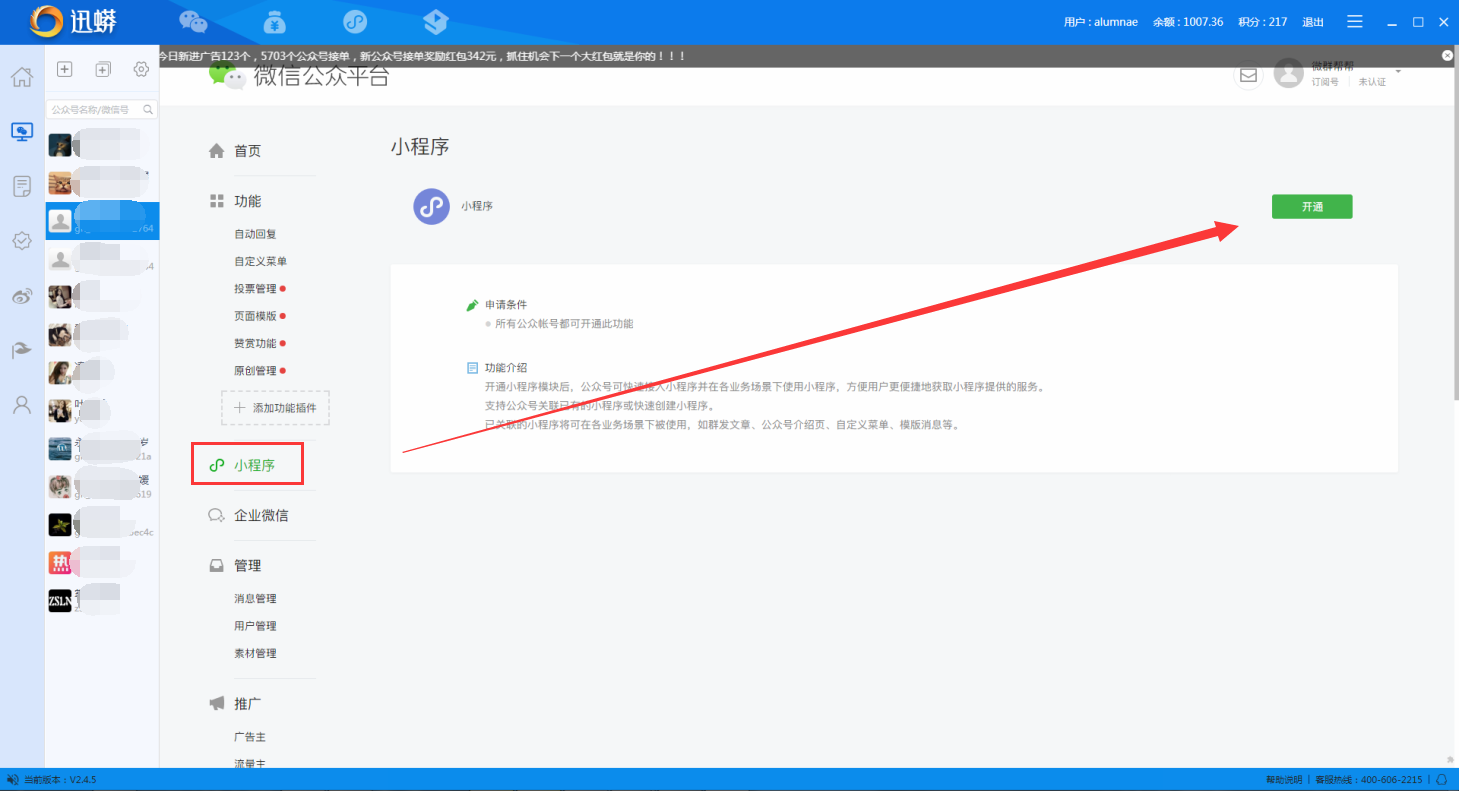The width and height of the screenshot is (1459, 791).
Task: Open 帮助说明 in status bar
Action: pyautogui.click(x=1285, y=780)
